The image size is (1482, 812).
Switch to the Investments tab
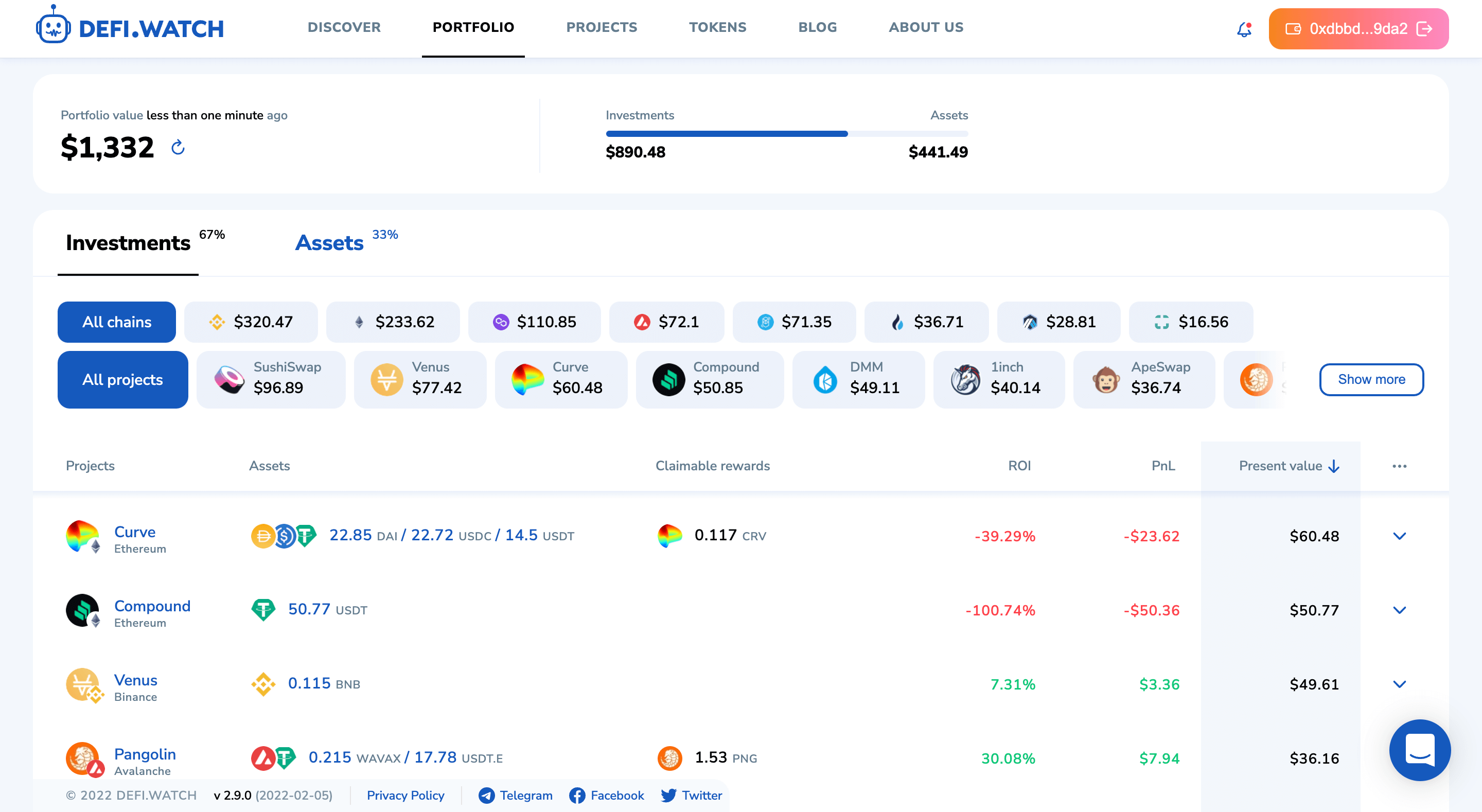(x=128, y=243)
